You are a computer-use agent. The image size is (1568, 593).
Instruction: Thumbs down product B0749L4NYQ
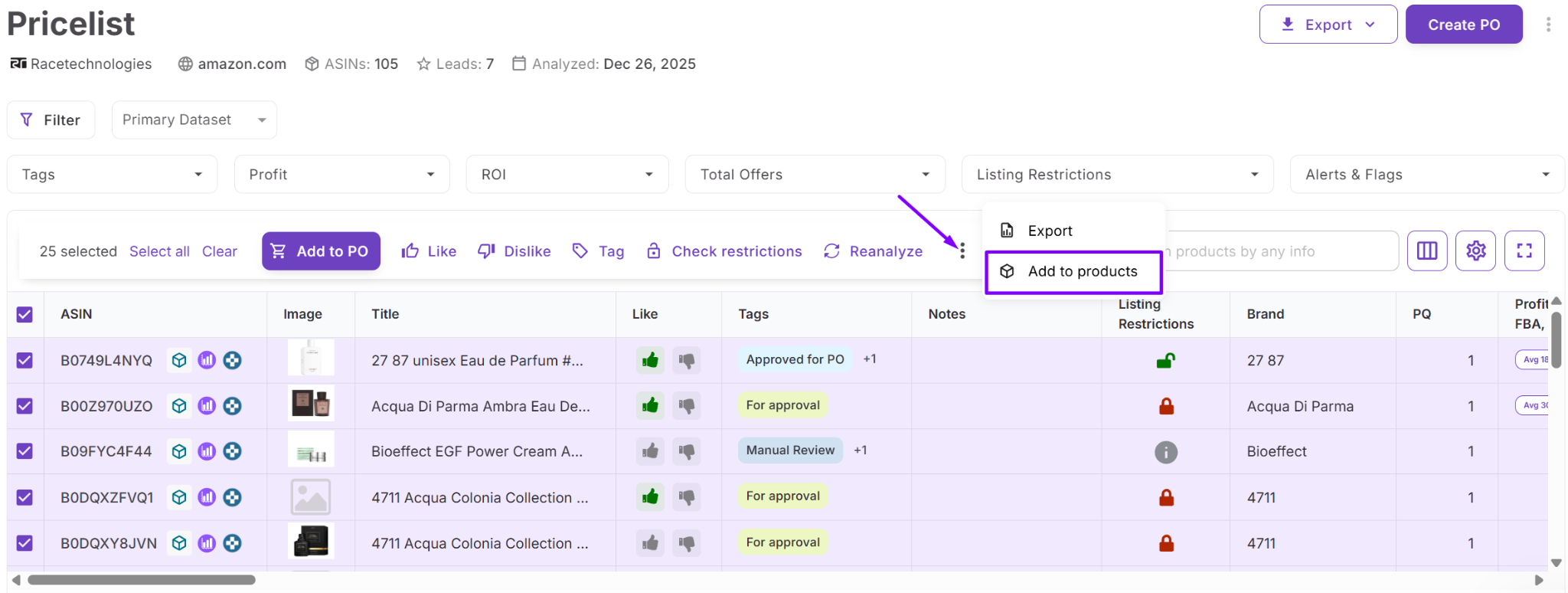tap(687, 360)
